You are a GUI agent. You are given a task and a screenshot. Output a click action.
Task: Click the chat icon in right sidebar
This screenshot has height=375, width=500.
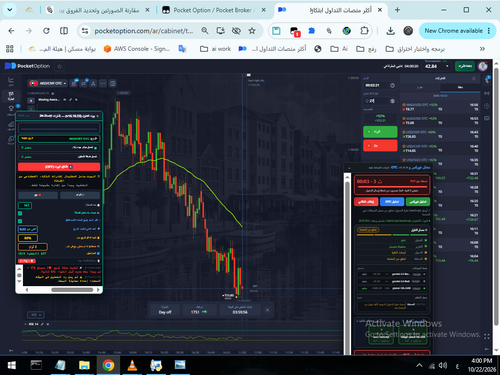[487, 118]
